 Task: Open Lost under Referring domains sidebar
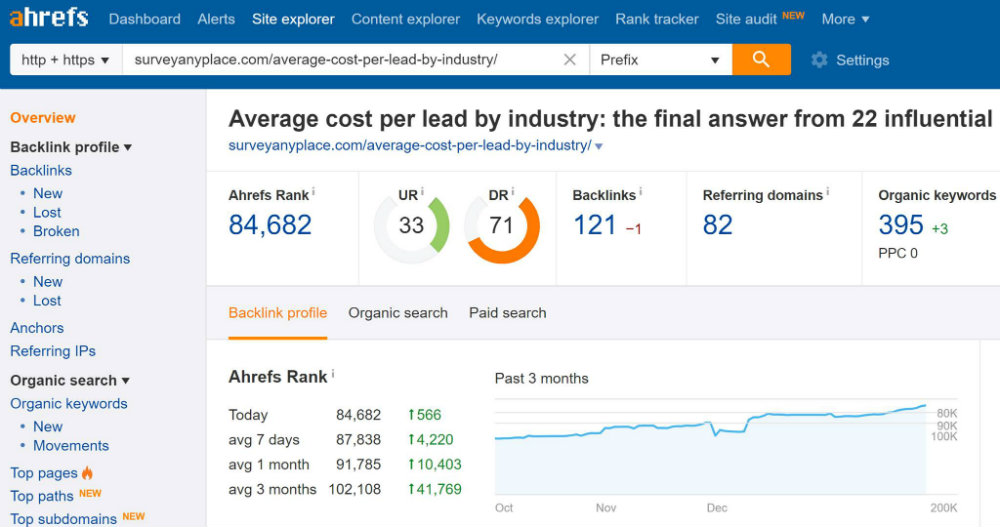(x=47, y=301)
